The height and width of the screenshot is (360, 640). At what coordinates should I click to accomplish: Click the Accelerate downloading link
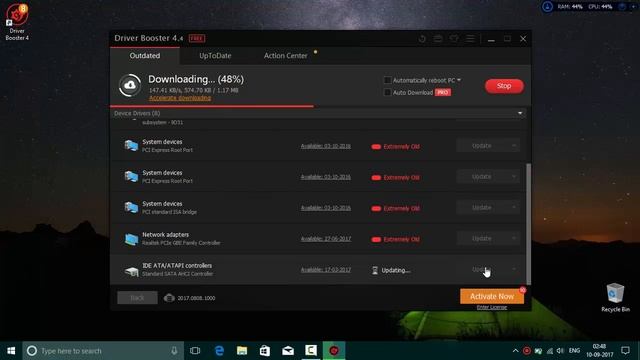coord(180,98)
